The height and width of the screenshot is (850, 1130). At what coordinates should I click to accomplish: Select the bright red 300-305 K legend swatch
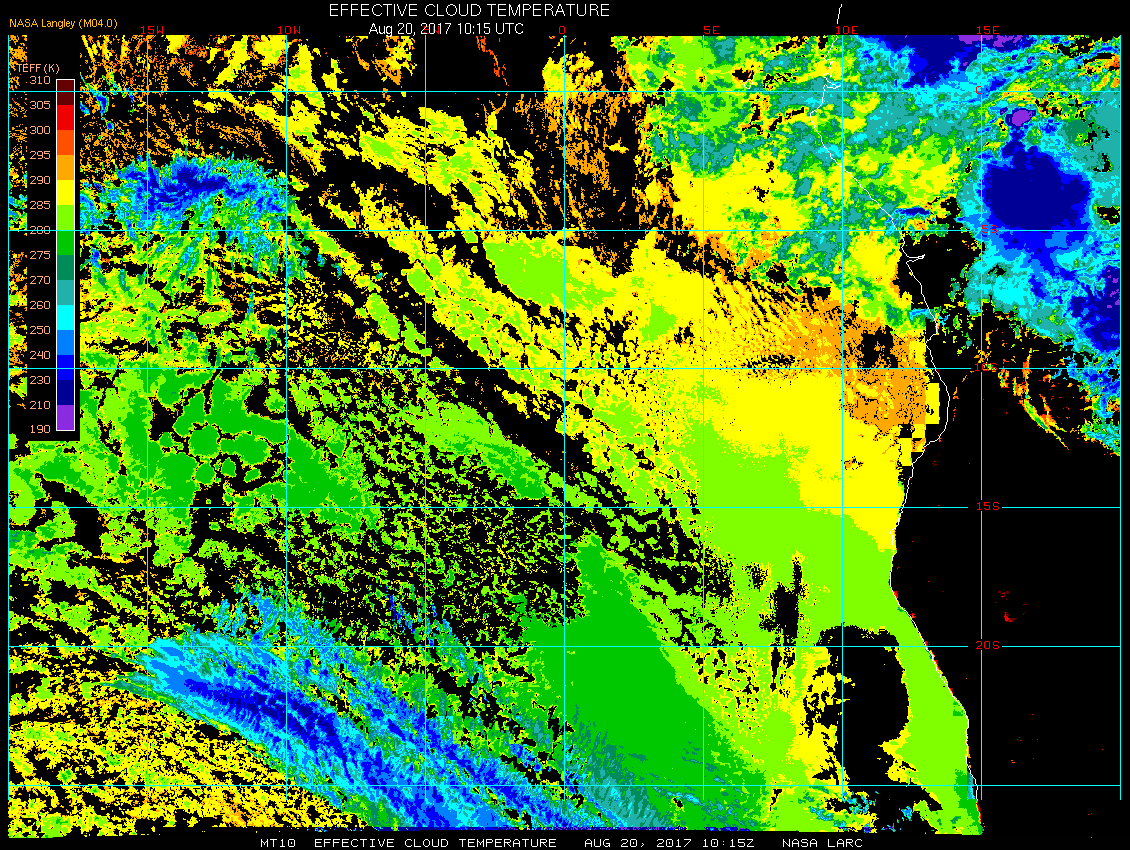pos(66,118)
